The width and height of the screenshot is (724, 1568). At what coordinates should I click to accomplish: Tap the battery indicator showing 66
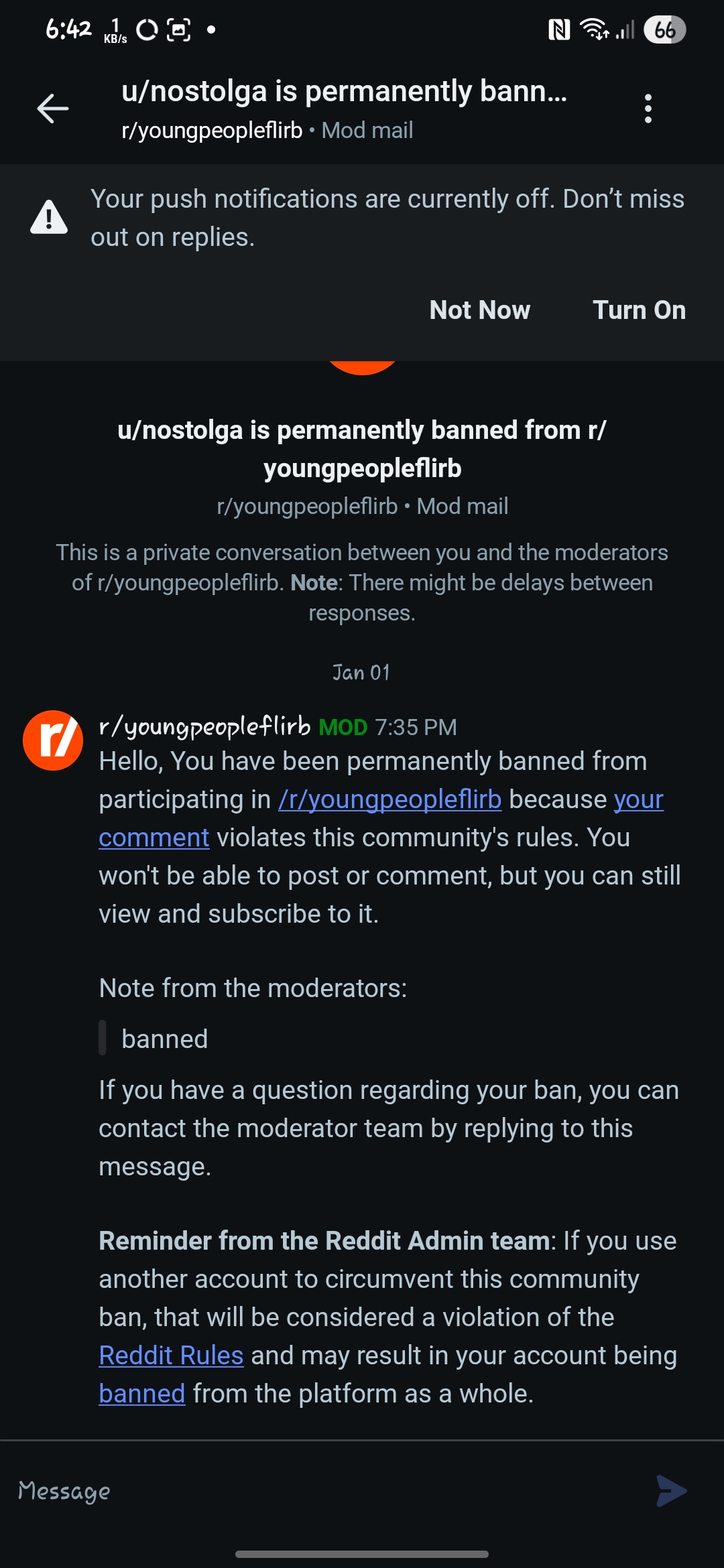tap(664, 29)
